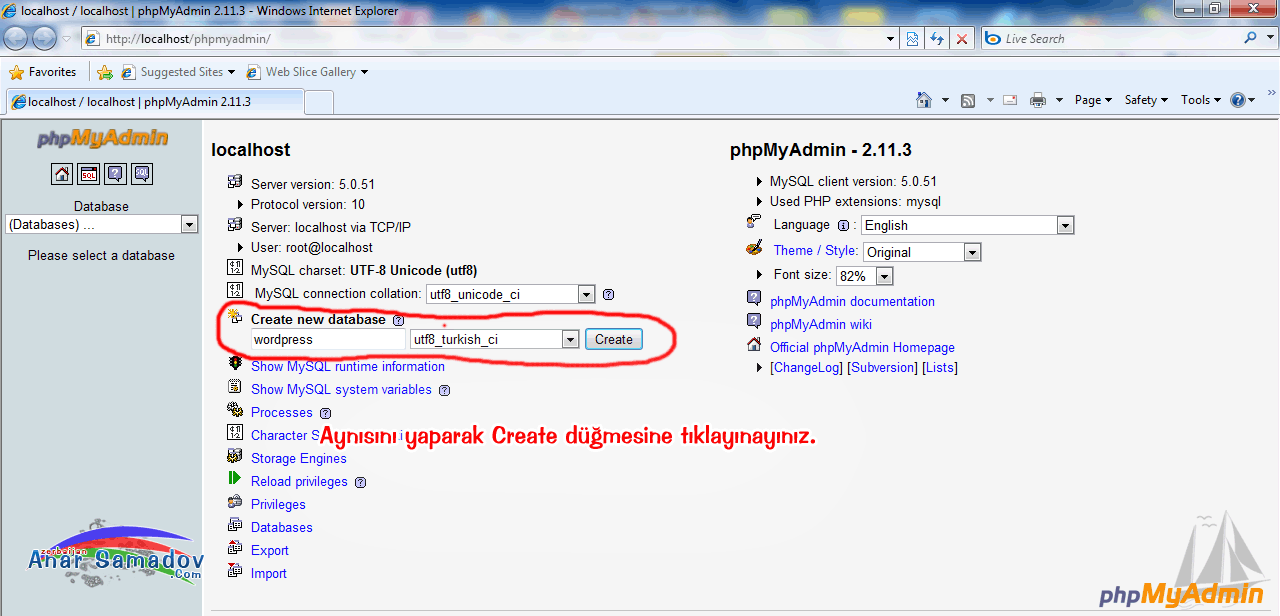The image size is (1280, 616).
Task: Open the Export link
Action: 270,551
